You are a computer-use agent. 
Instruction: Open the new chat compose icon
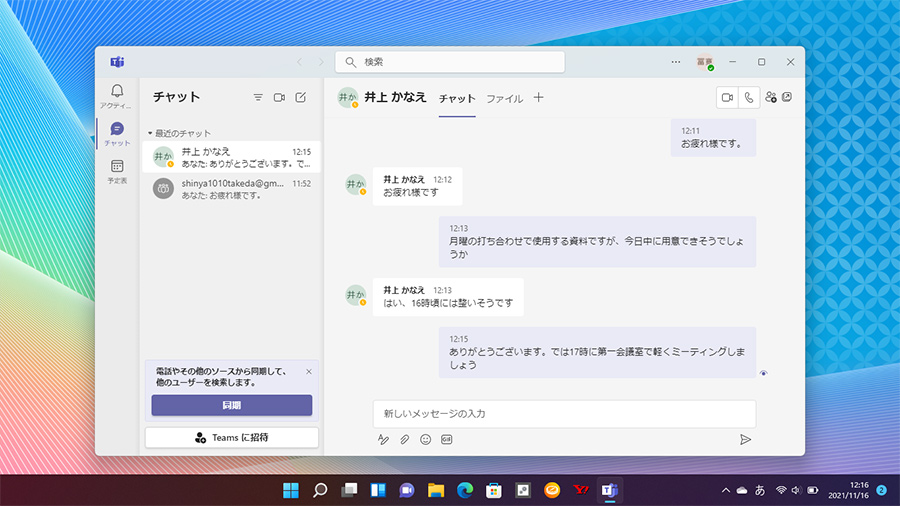301,97
